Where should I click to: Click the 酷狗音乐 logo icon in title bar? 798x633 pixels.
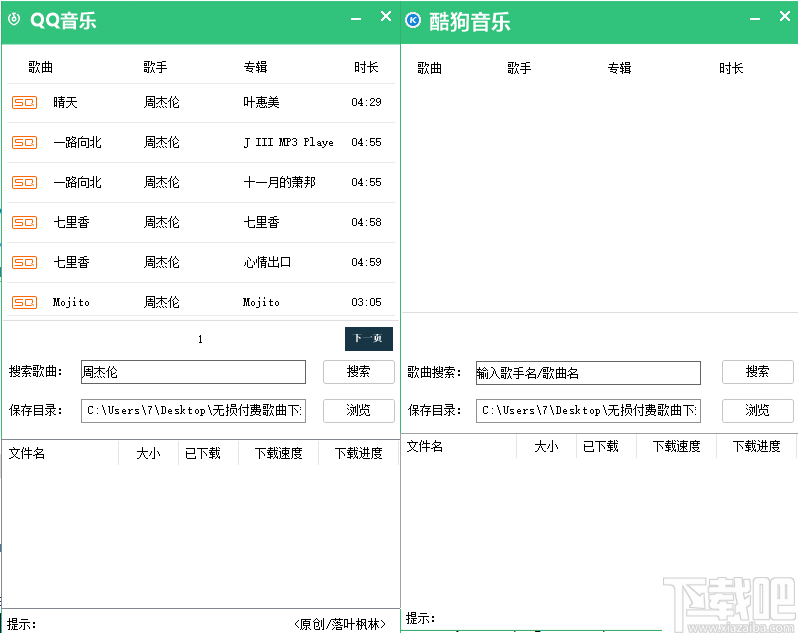pos(413,20)
